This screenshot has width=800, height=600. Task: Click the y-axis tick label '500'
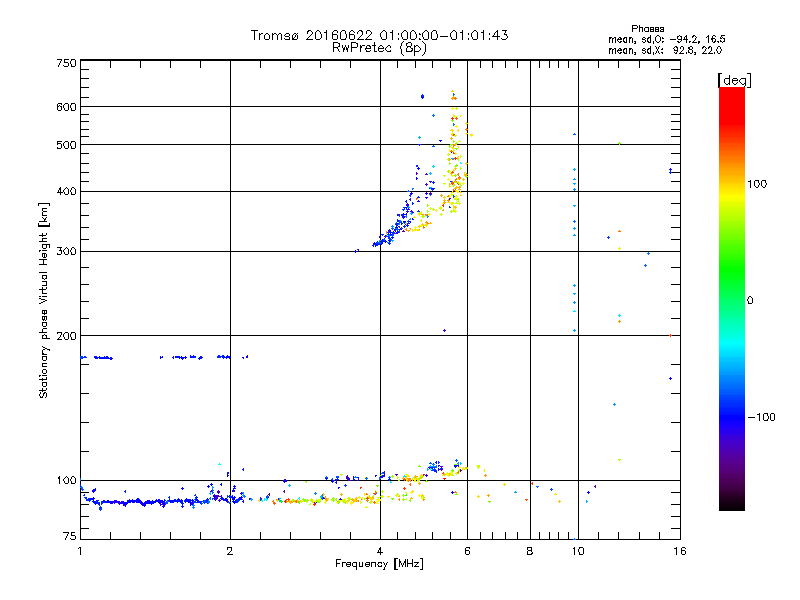66,145
